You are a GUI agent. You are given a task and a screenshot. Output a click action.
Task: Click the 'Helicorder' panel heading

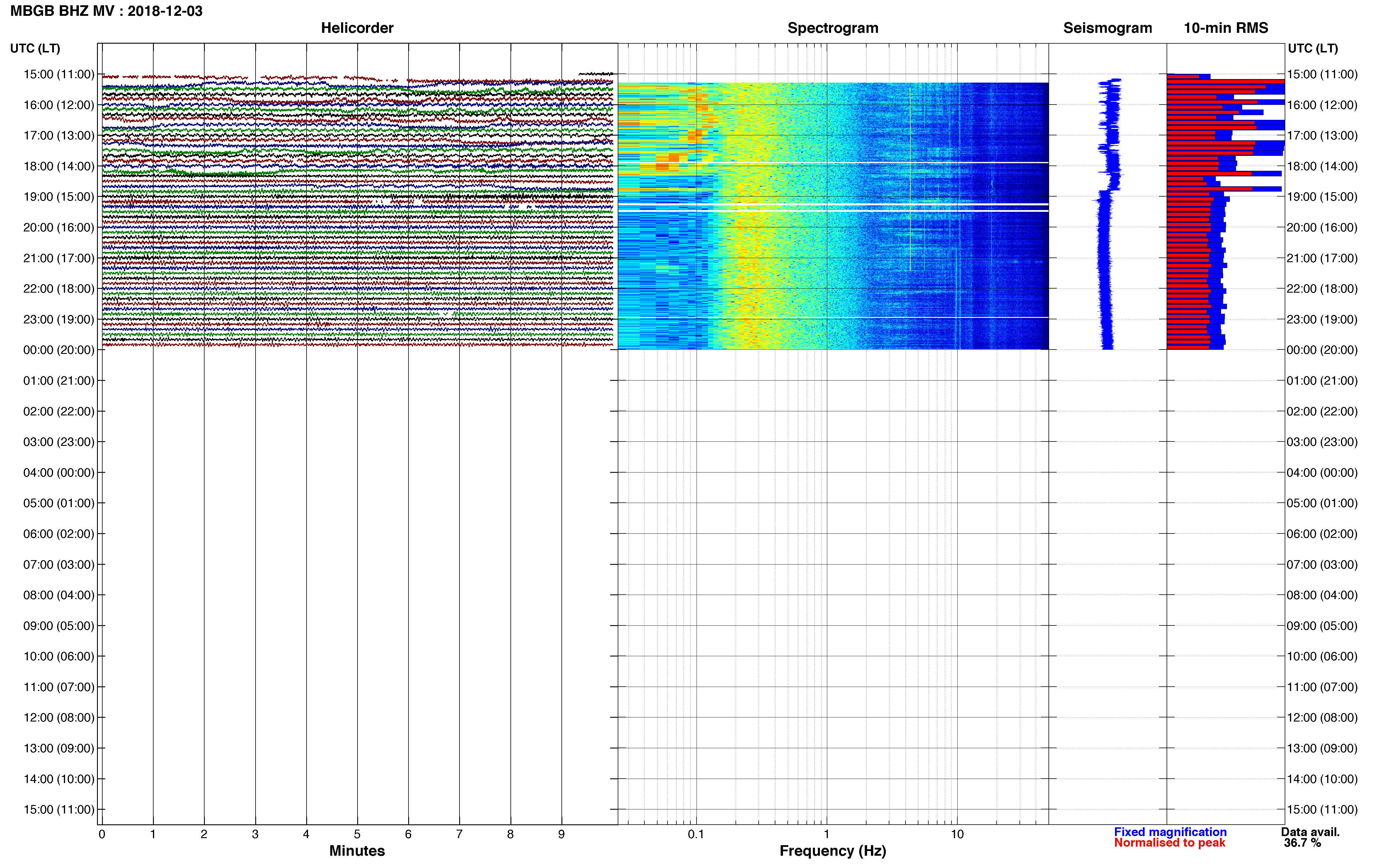pyautogui.click(x=357, y=28)
